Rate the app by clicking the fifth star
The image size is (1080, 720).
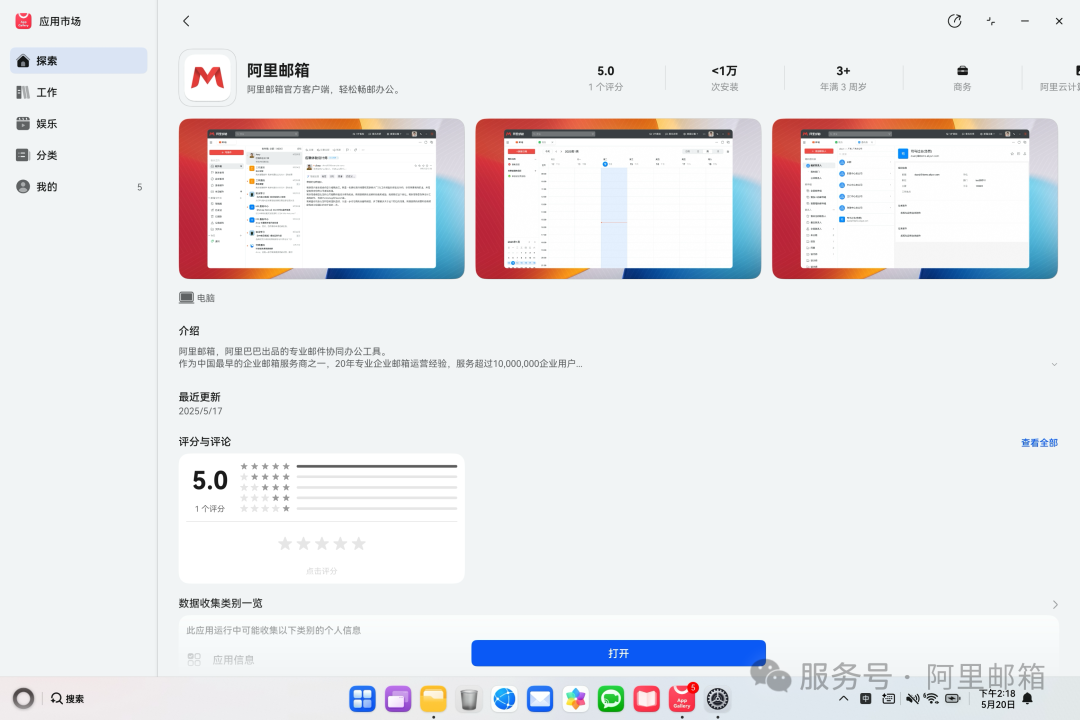tap(358, 543)
